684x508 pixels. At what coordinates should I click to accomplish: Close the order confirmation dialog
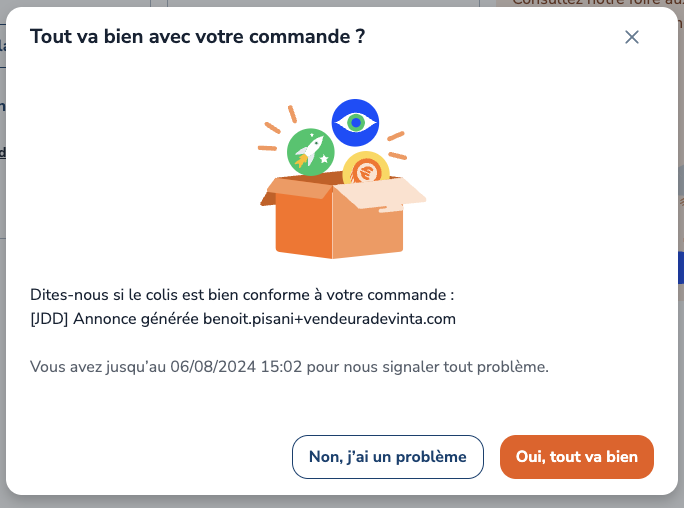tap(632, 37)
